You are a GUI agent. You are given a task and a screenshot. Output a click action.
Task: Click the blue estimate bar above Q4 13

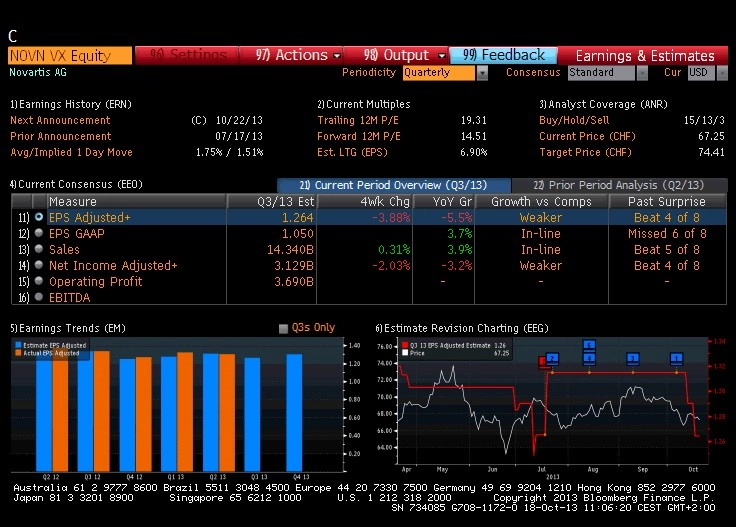pyautogui.click(x=294, y=412)
